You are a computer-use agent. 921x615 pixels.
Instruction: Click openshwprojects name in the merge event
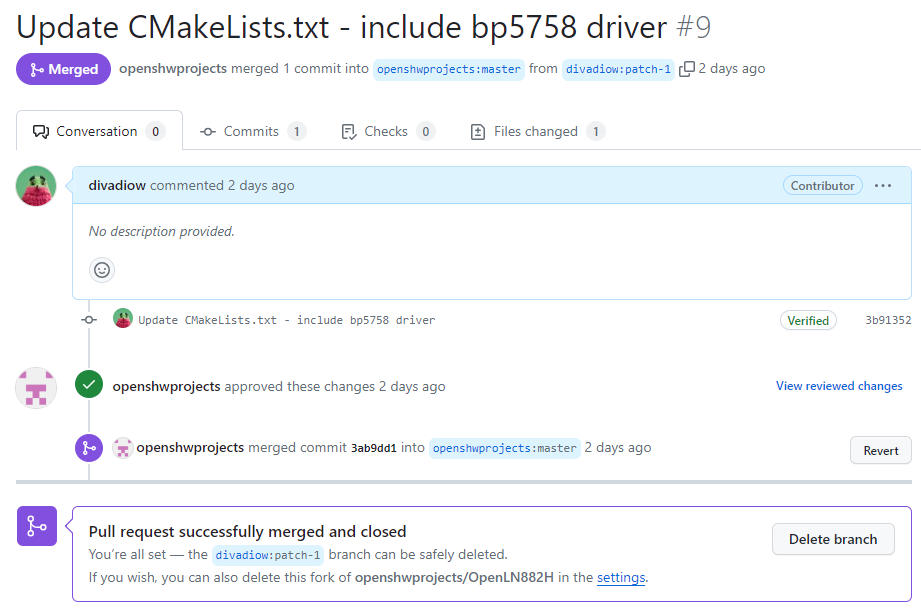click(x=190, y=448)
